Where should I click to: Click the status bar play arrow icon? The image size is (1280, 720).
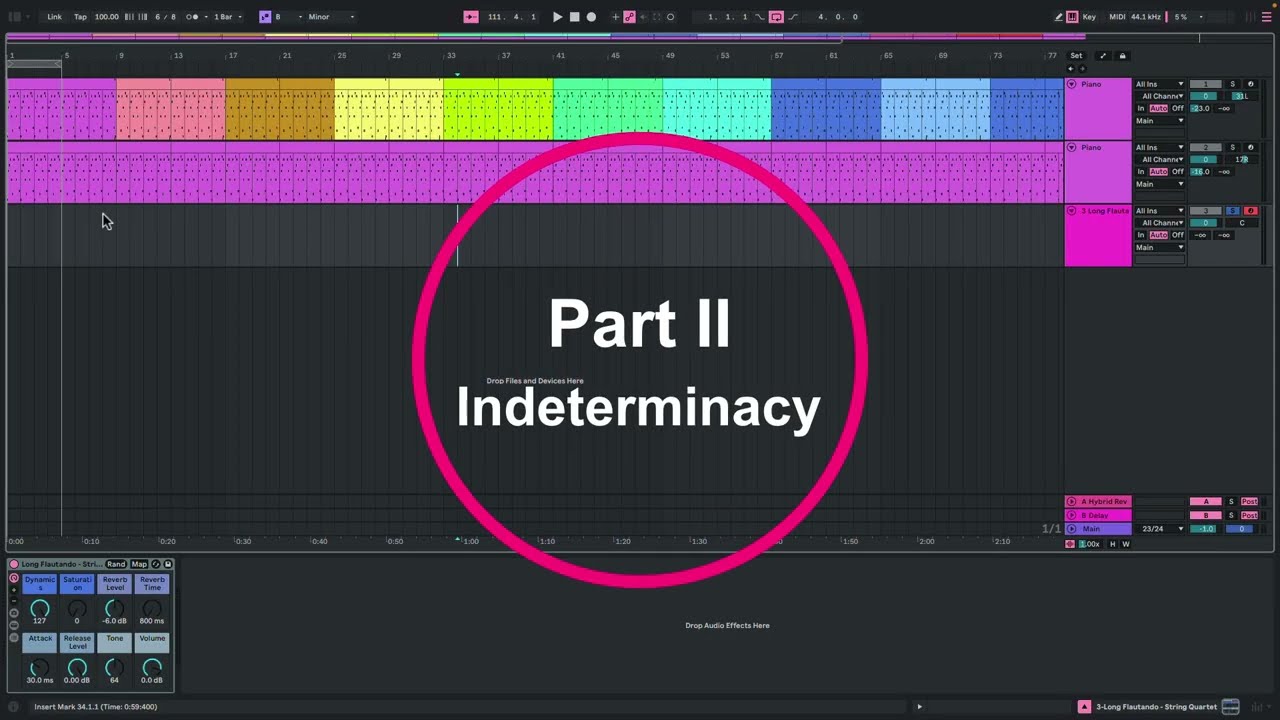point(919,707)
